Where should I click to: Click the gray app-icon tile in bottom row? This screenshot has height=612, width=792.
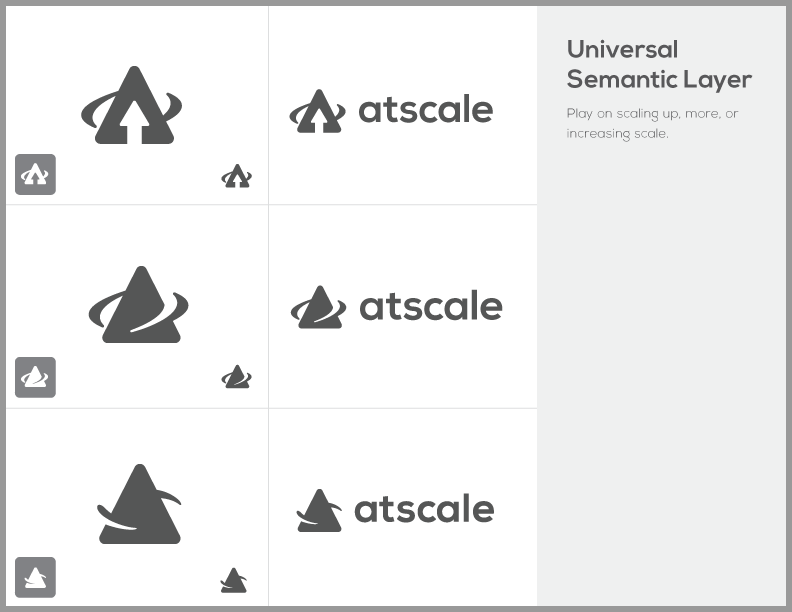click(35, 577)
